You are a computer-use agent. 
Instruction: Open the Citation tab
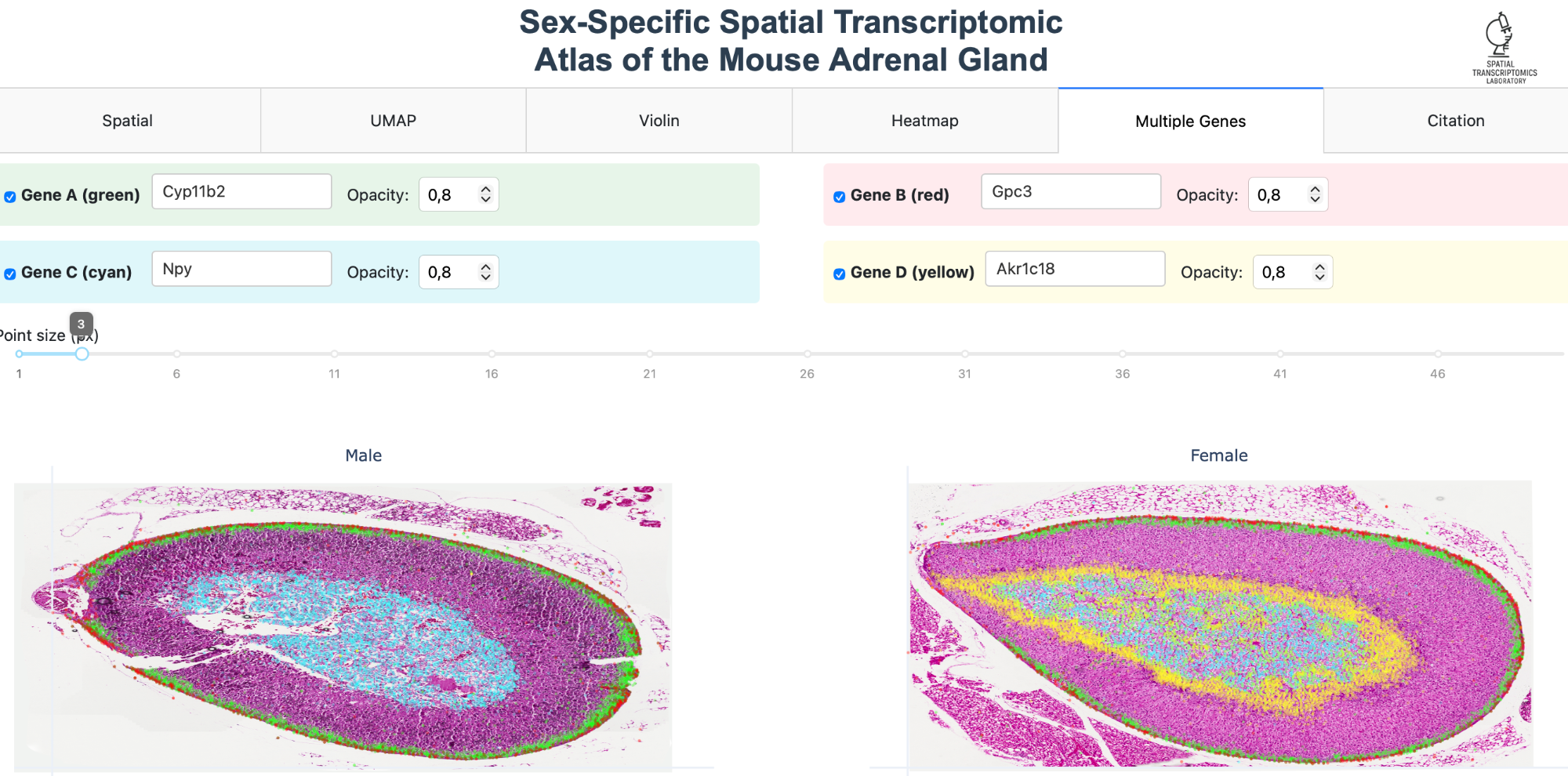click(1455, 120)
